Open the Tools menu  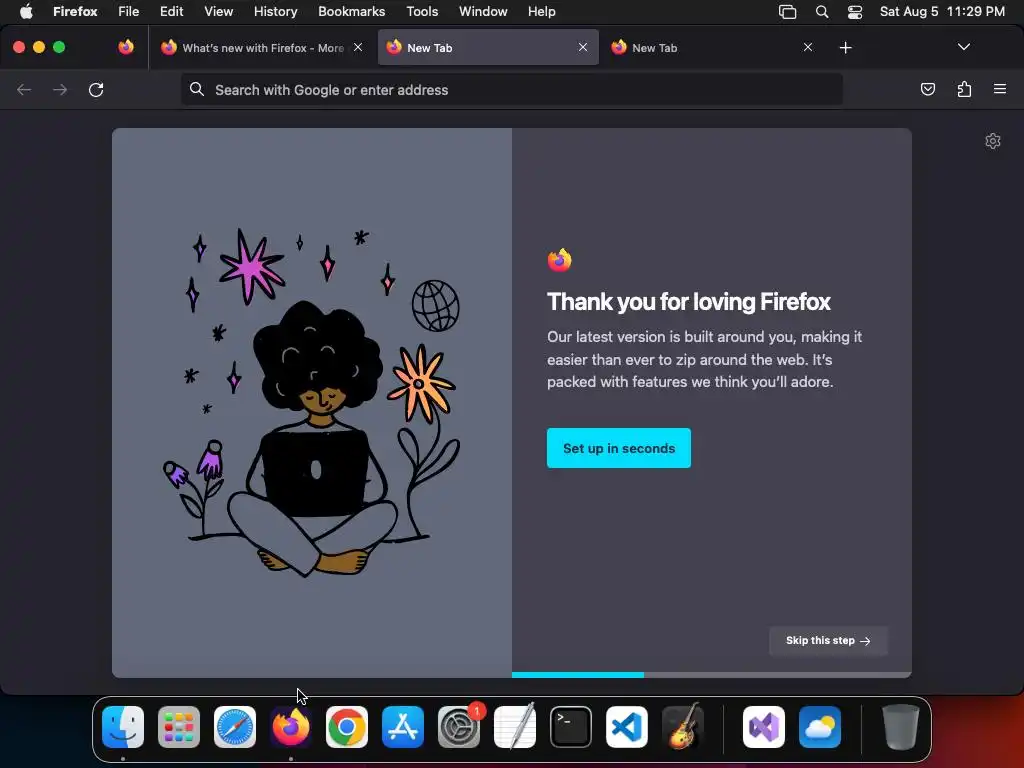coord(422,12)
